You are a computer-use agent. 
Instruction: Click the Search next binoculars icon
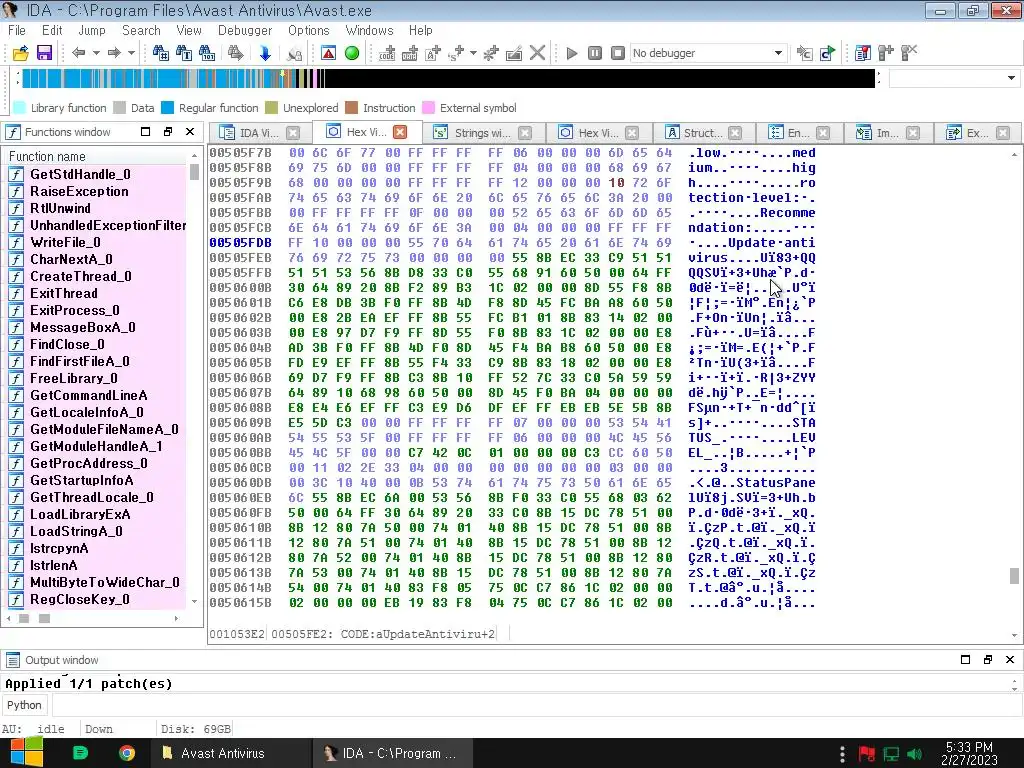point(235,53)
